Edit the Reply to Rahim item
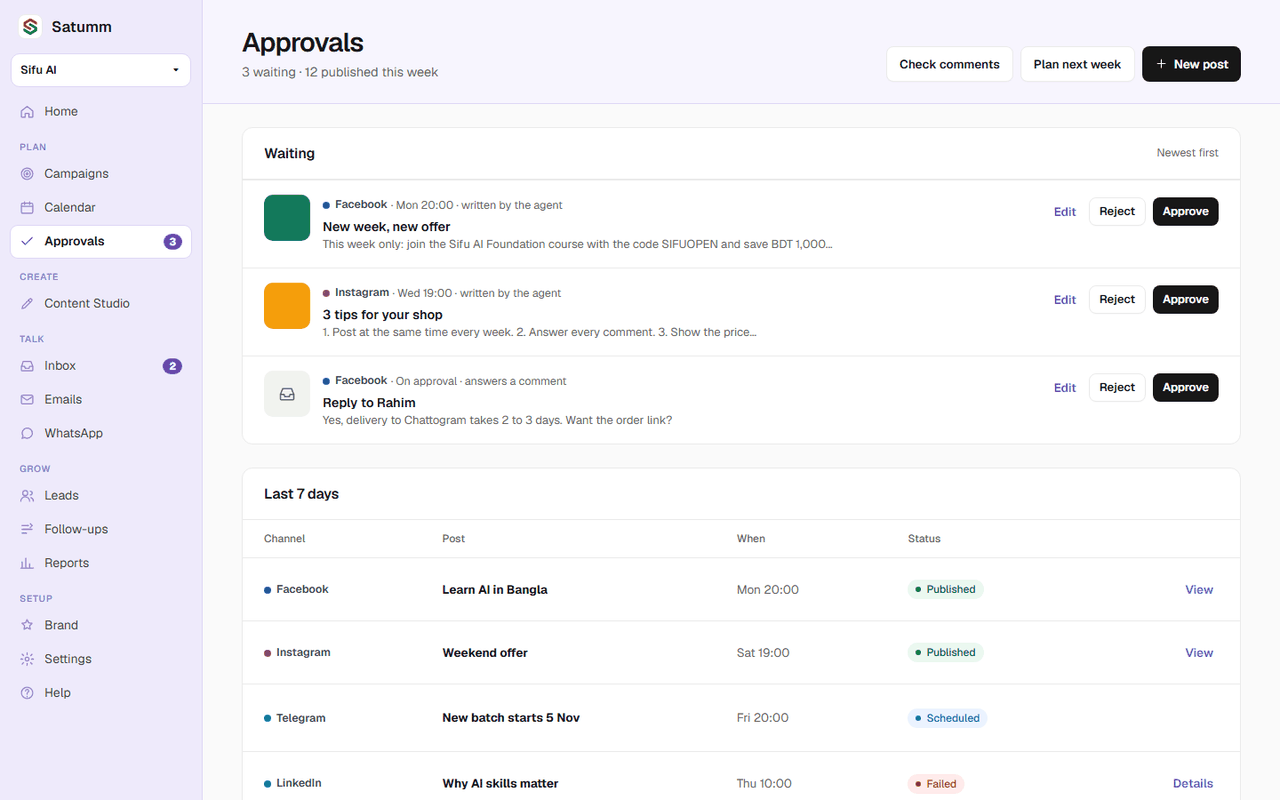This screenshot has height=800, width=1280. [1065, 388]
